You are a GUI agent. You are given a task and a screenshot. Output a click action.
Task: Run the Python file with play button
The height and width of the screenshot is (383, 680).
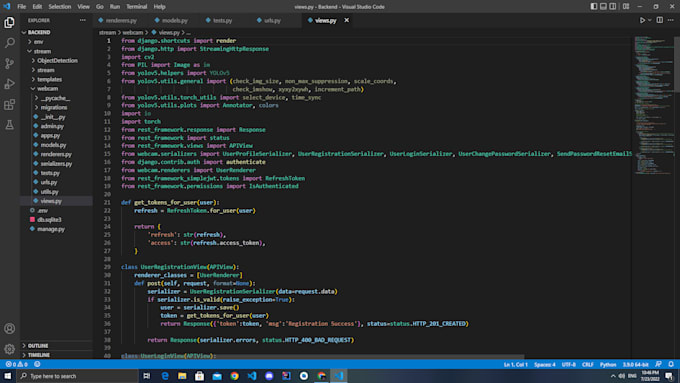(x=642, y=20)
